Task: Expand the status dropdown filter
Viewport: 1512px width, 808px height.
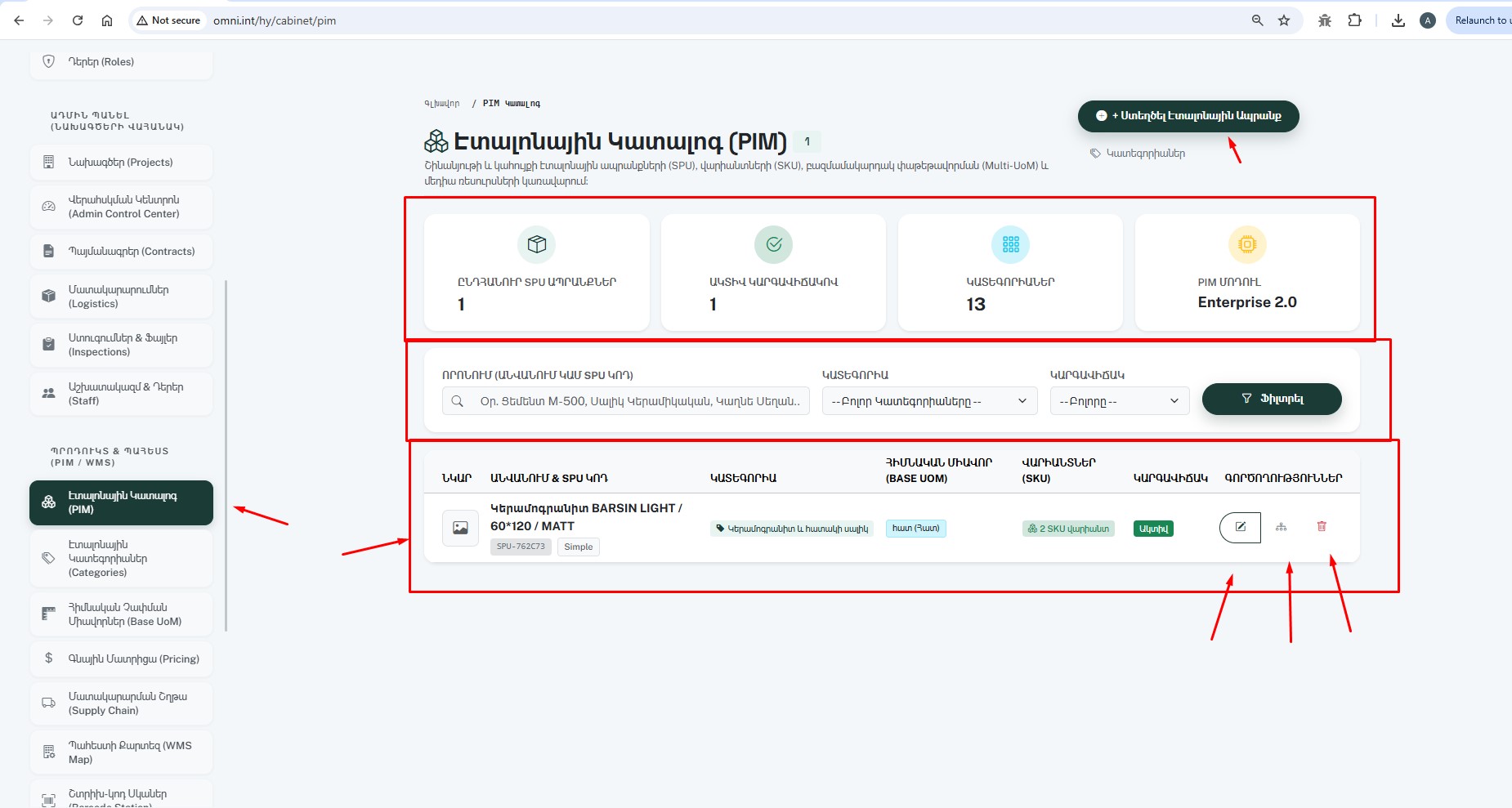Action: [1119, 401]
